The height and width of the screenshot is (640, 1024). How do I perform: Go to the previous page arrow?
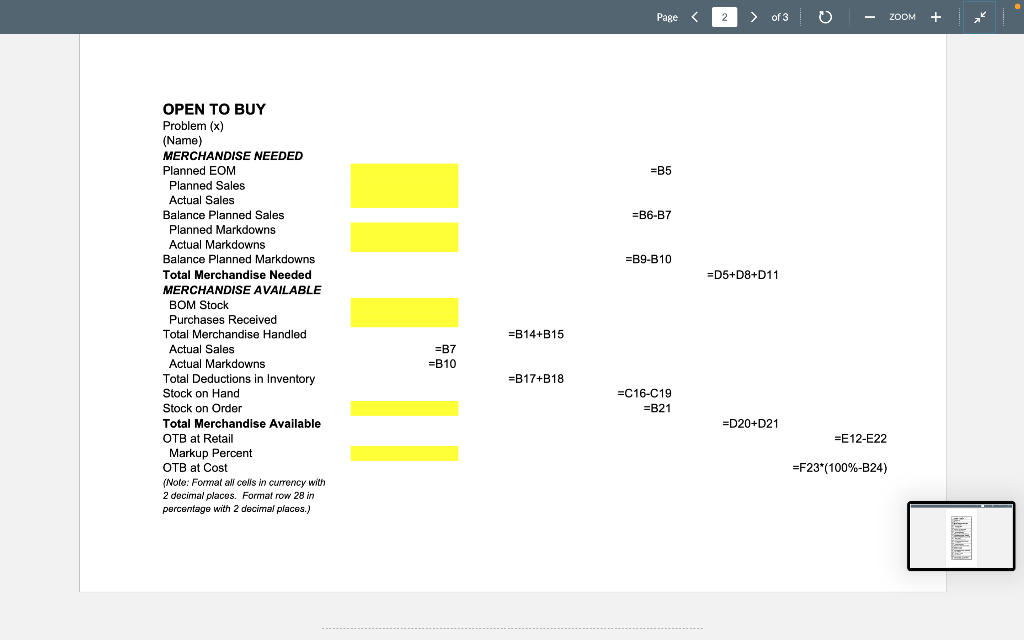(x=695, y=17)
